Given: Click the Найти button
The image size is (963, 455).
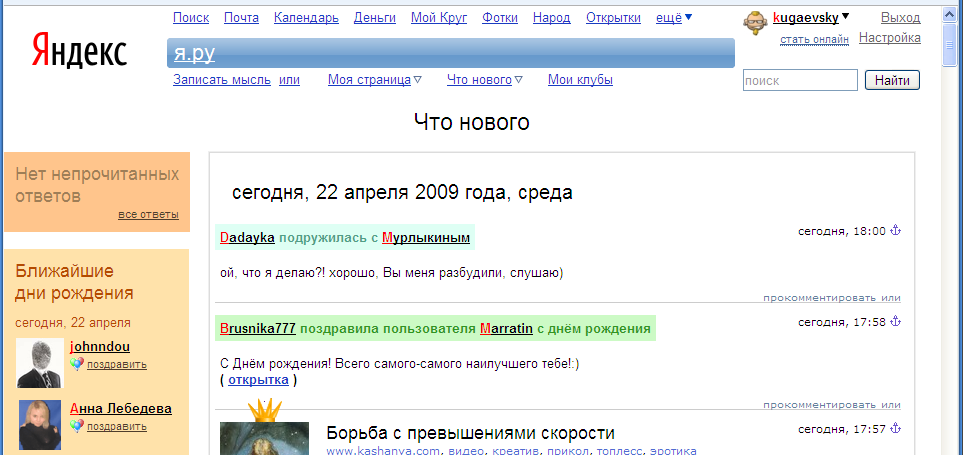Looking at the screenshot, I should (892, 80).
